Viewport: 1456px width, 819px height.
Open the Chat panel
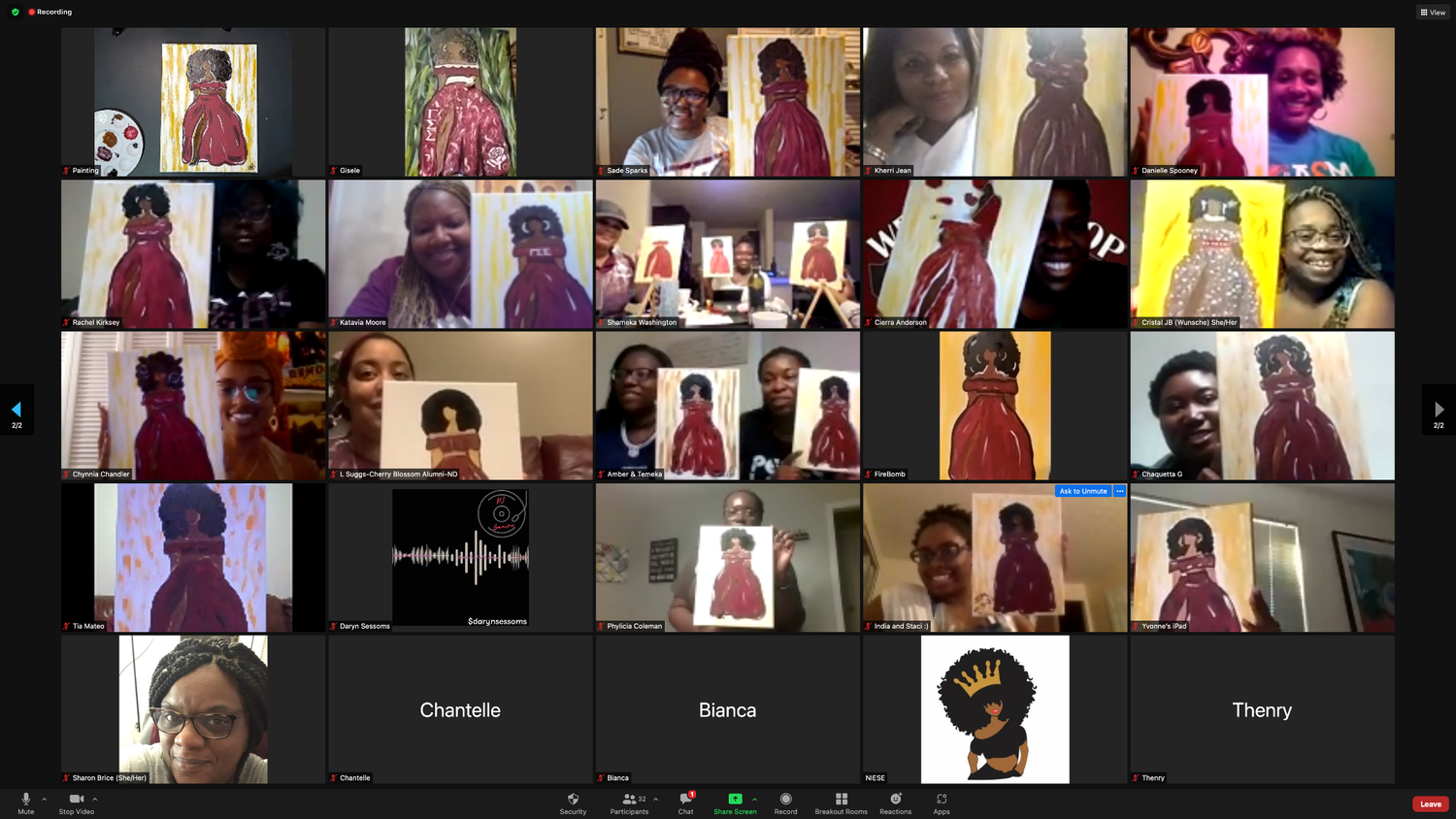point(685,800)
